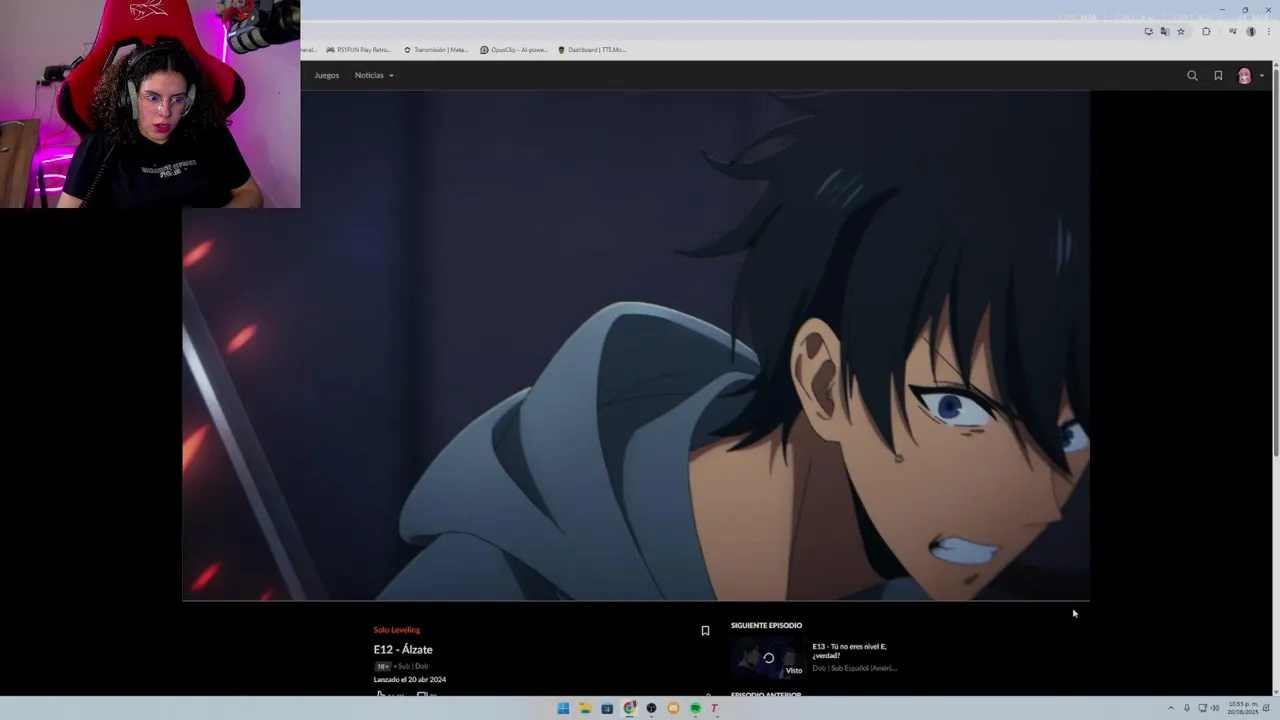Open Spotify from the taskbar

pyautogui.click(x=695, y=708)
